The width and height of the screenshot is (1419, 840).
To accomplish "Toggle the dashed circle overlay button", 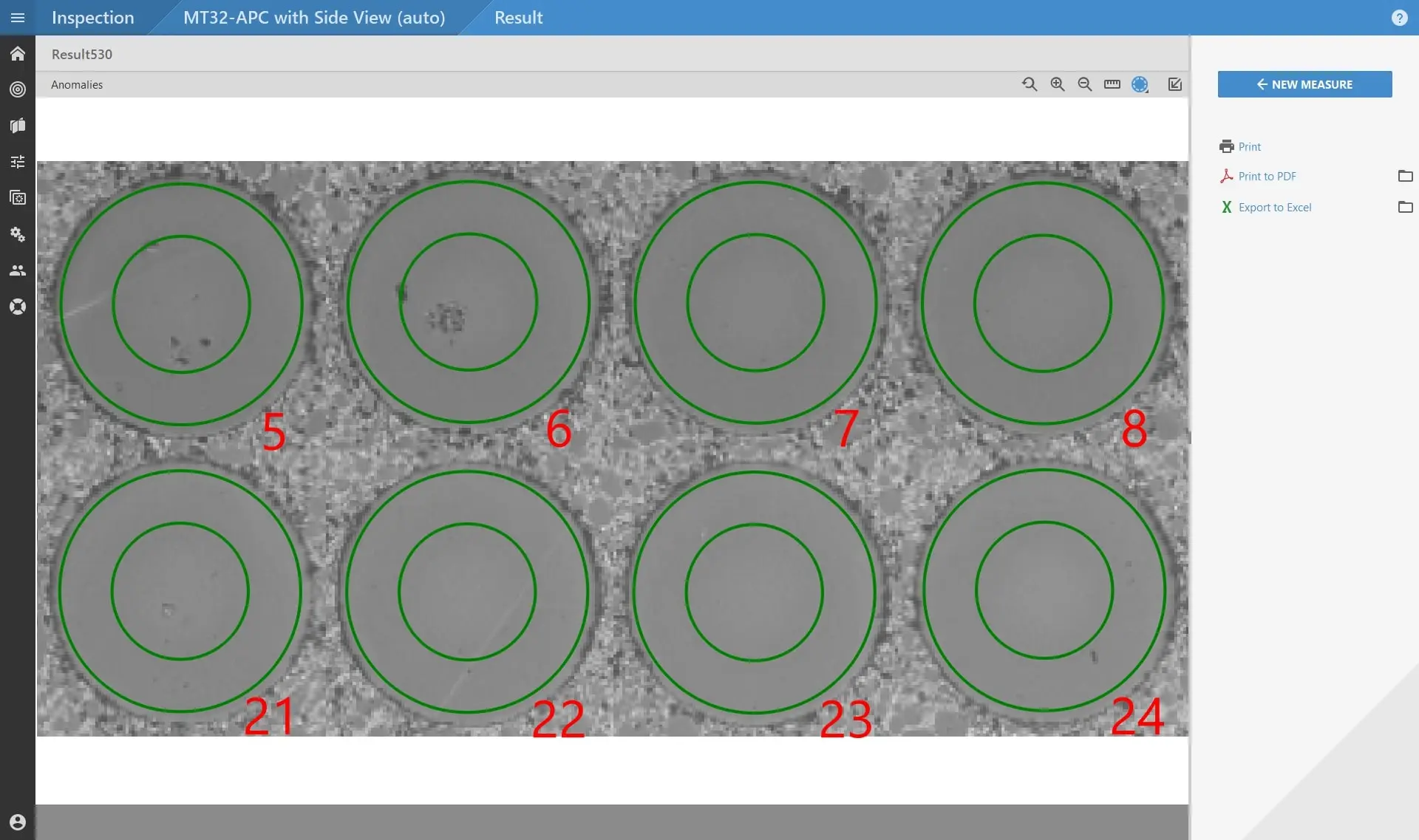I will [1140, 84].
